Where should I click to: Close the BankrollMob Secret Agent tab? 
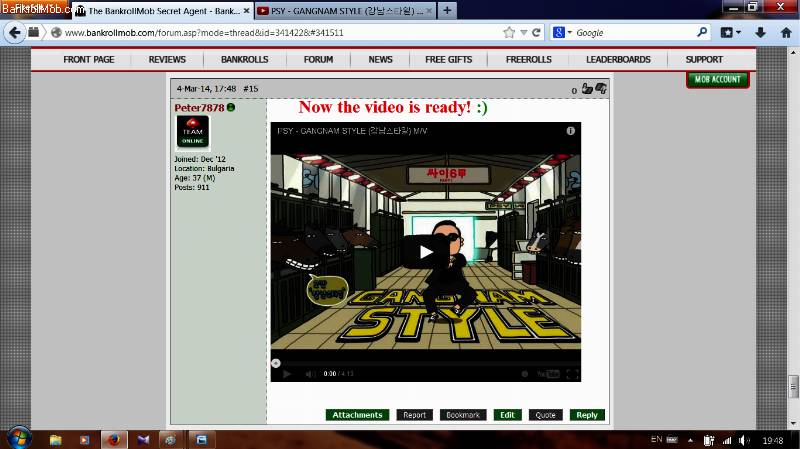246,11
